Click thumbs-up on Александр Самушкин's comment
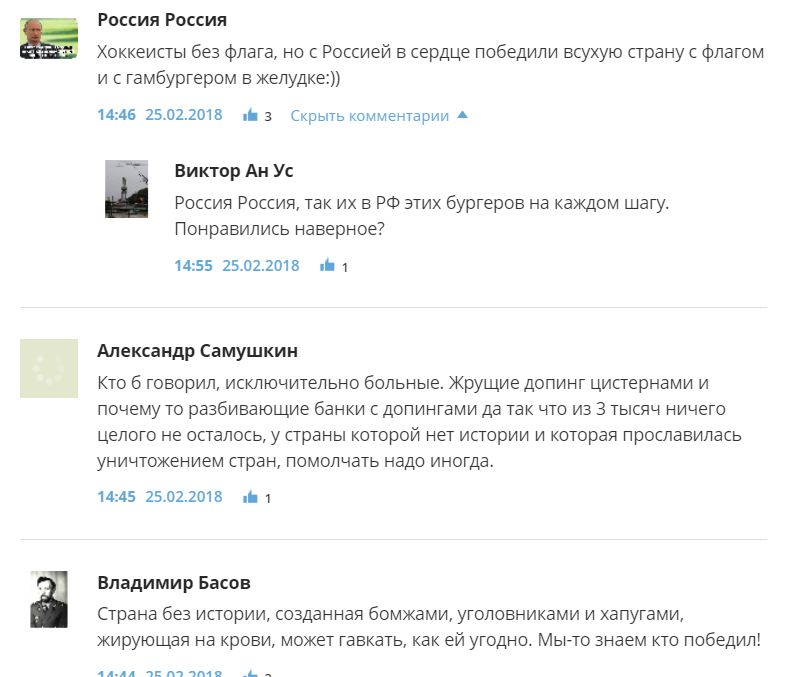Viewport: 793px width, 677px height. (x=250, y=497)
